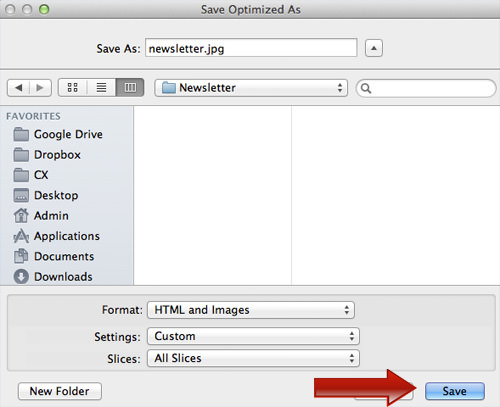Go back with the left arrow

[18, 88]
